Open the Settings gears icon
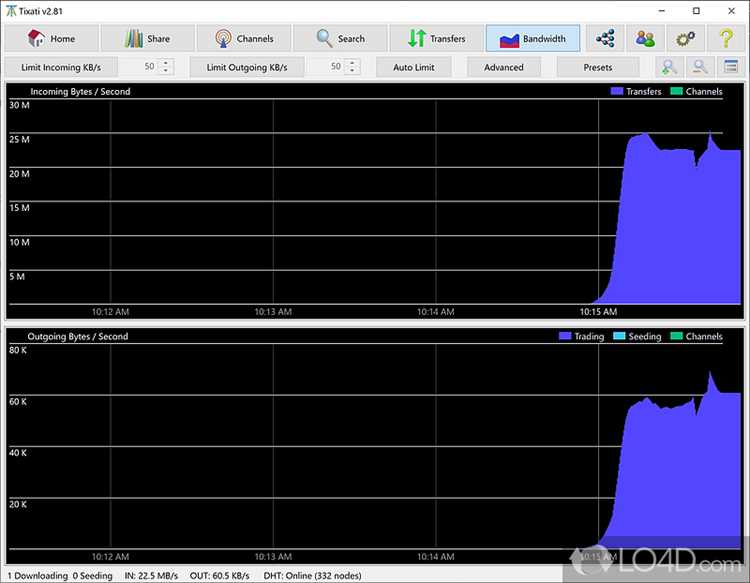This screenshot has height=583, width=750. point(685,38)
